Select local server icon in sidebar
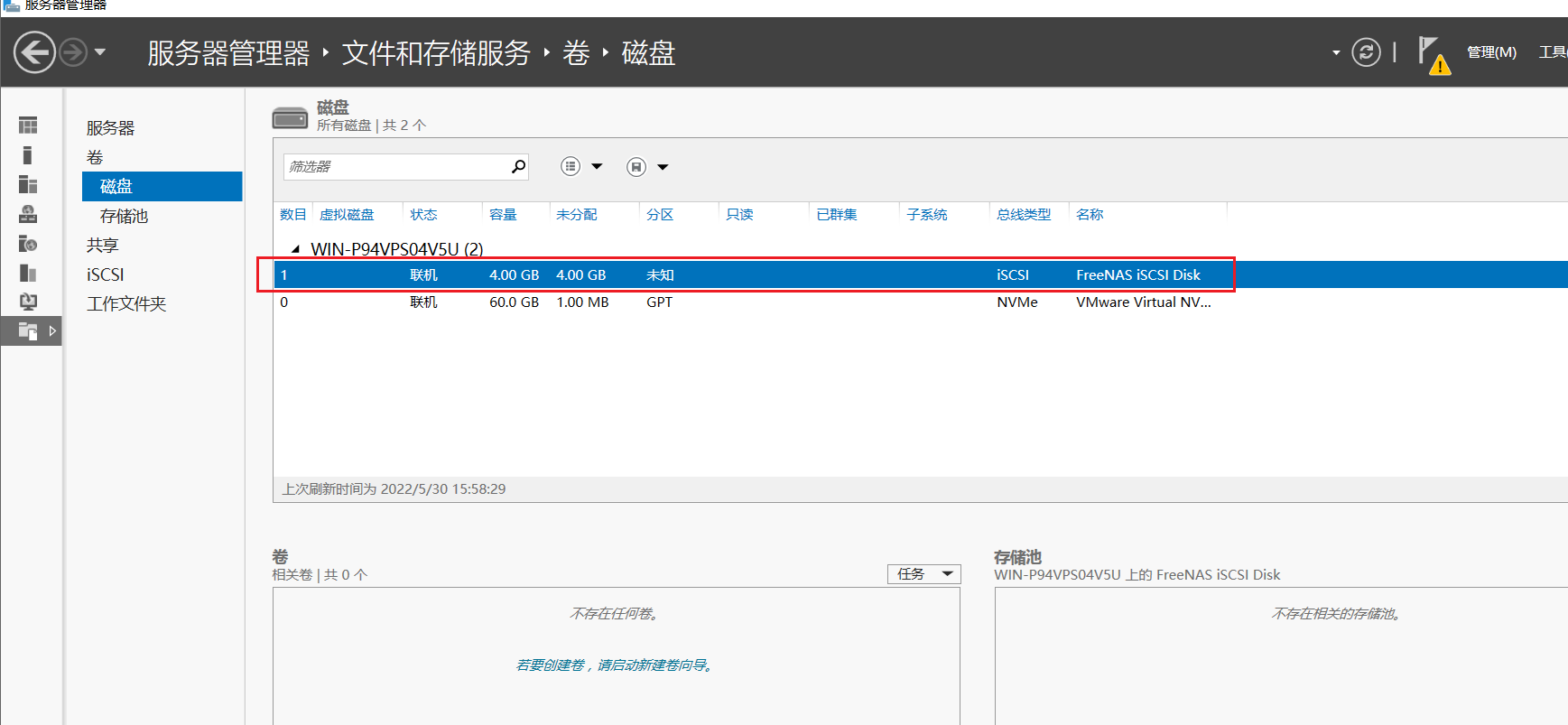This screenshot has width=1568, height=725. tap(28, 155)
